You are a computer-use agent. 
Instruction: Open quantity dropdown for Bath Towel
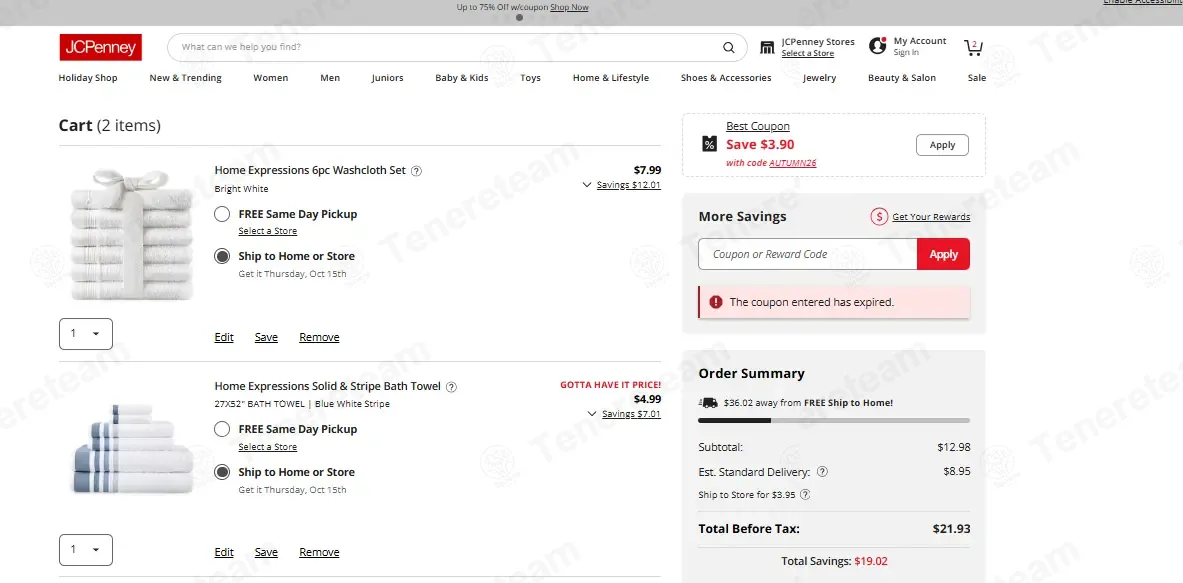pos(86,550)
